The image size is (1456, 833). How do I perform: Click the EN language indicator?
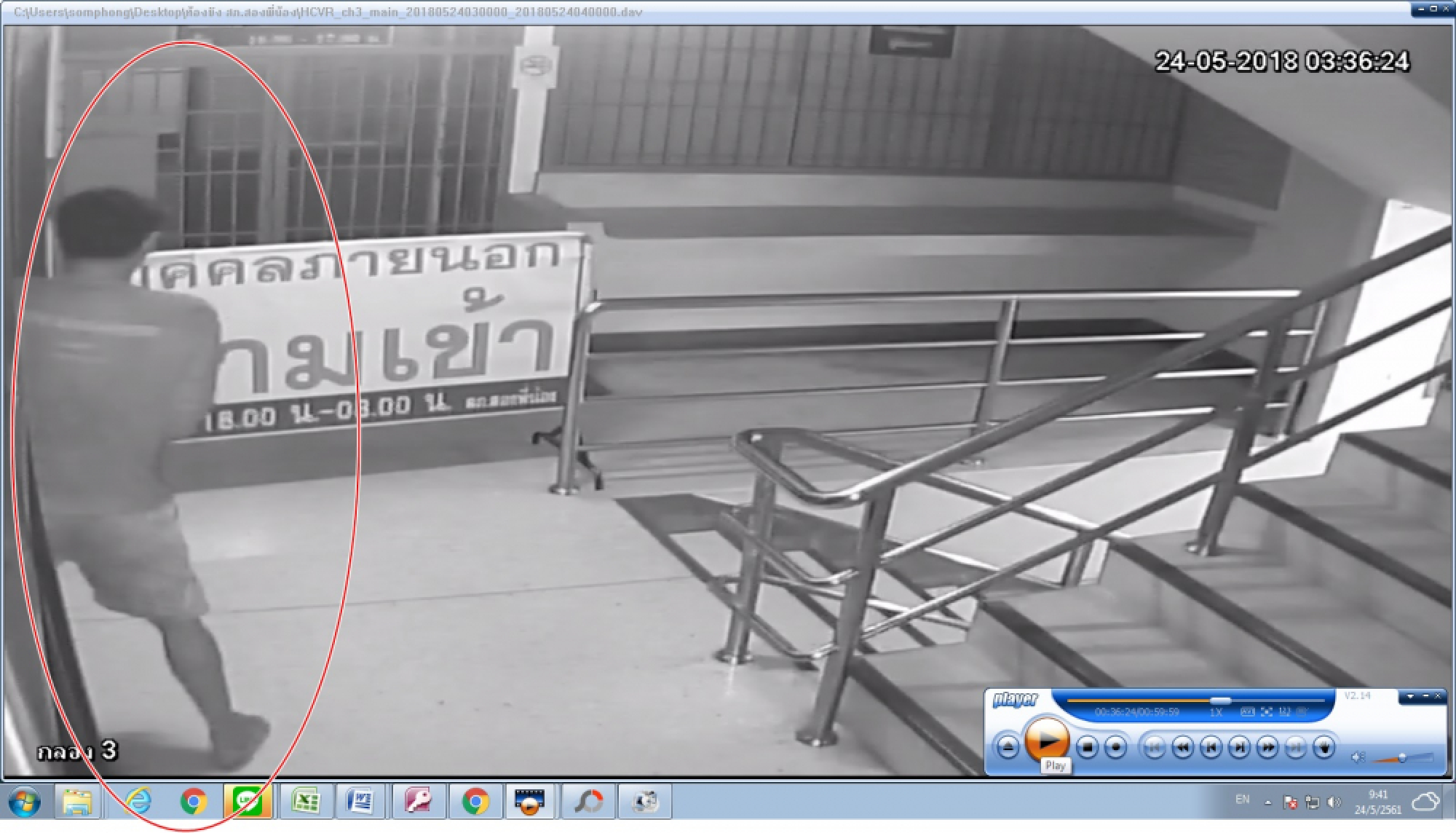tap(1243, 800)
